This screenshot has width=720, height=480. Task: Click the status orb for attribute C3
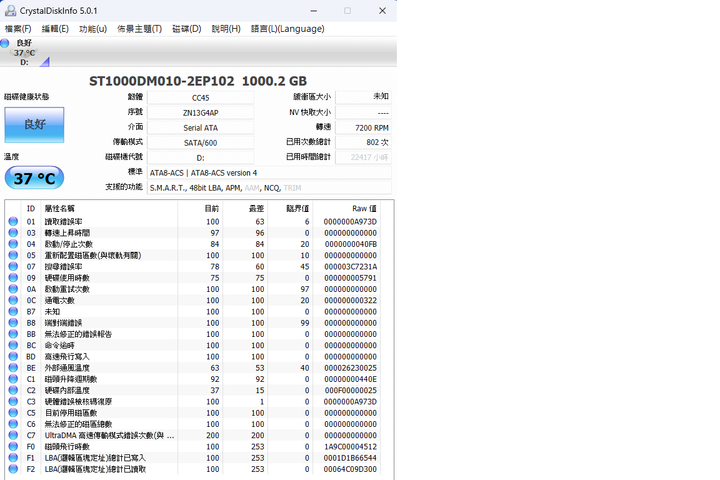13,401
